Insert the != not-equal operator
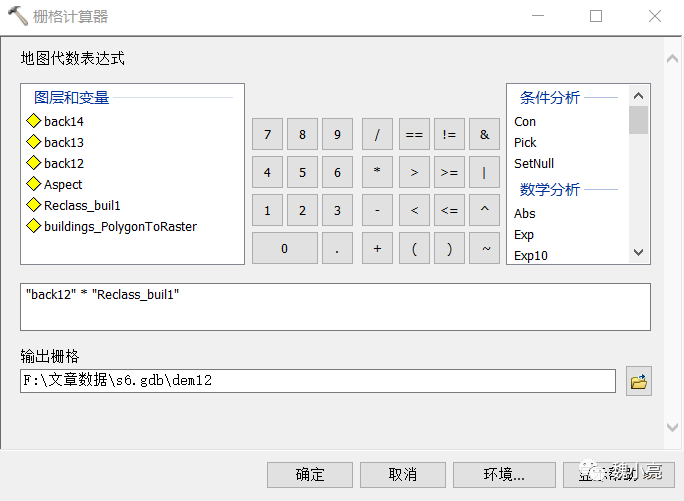The width and height of the screenshot is (684, 501). tap(449, 134)
